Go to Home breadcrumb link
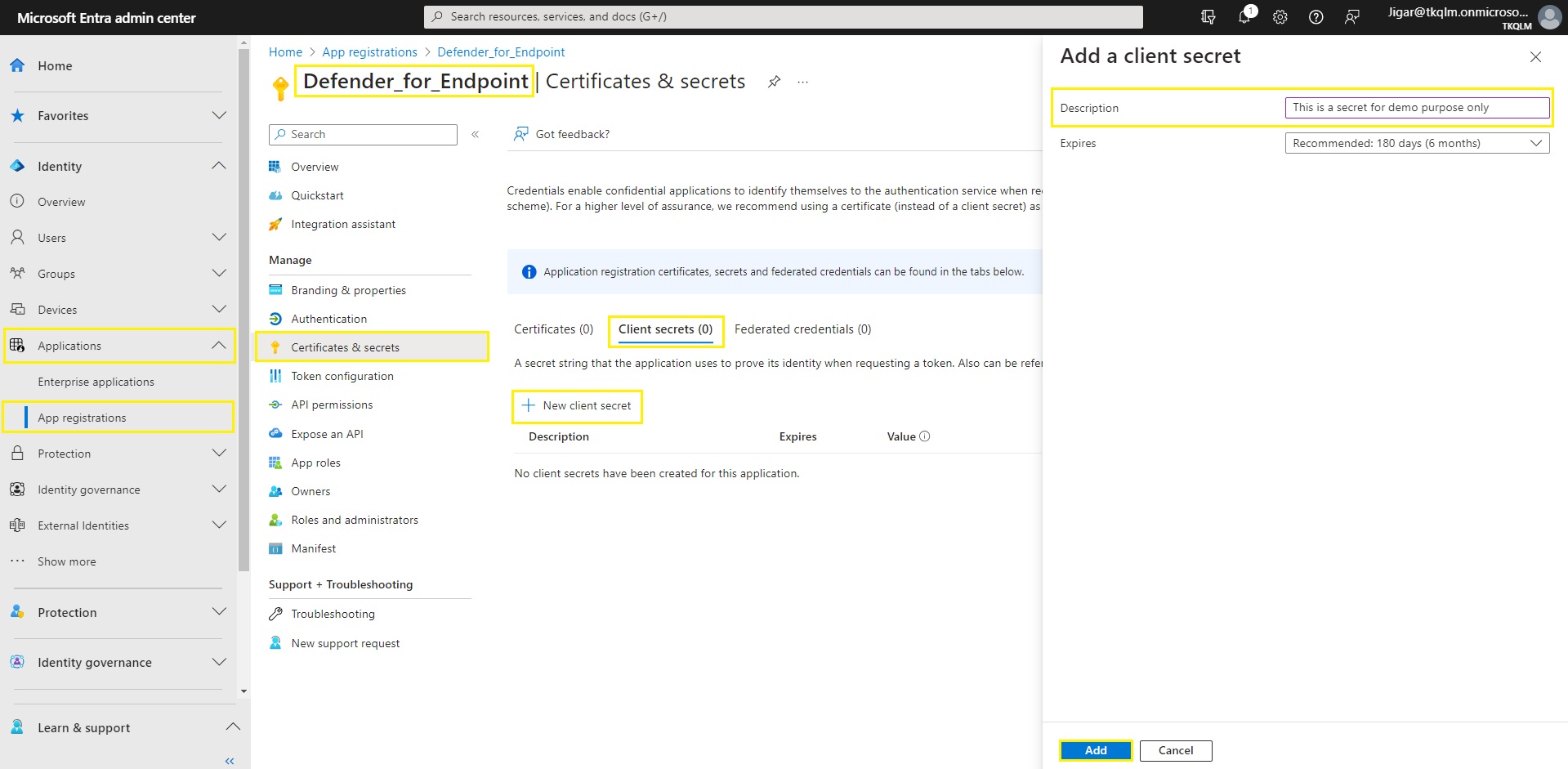Viewport: 1568px width, 769px height. click(285, 52)
